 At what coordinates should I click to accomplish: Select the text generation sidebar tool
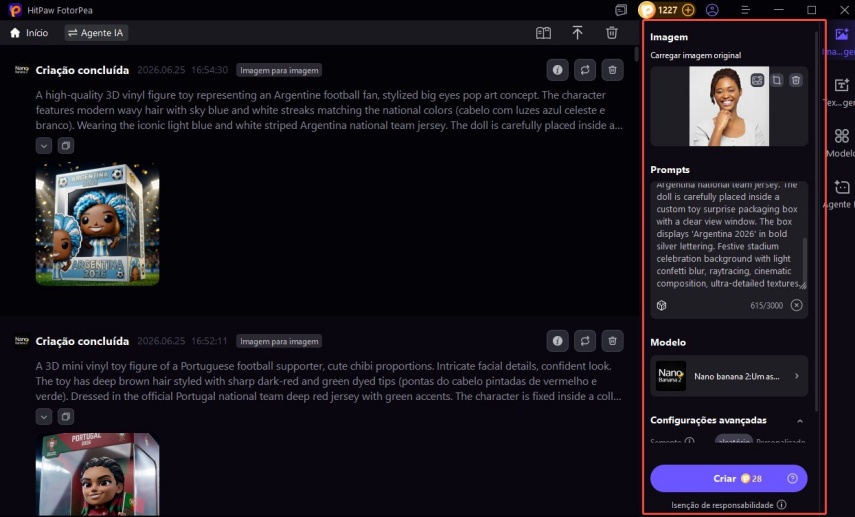pyautogui.click(x=841, y=92)
